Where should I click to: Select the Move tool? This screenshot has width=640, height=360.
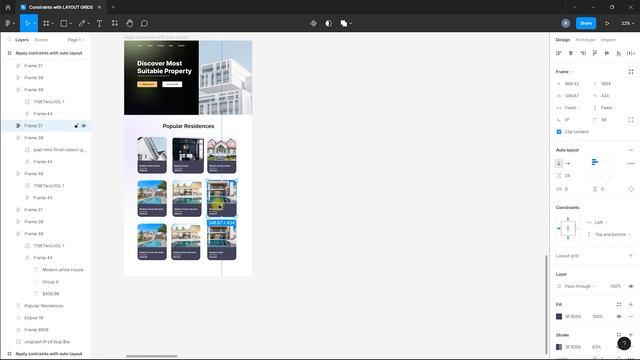pyautogui.click(x=27, y=23)
